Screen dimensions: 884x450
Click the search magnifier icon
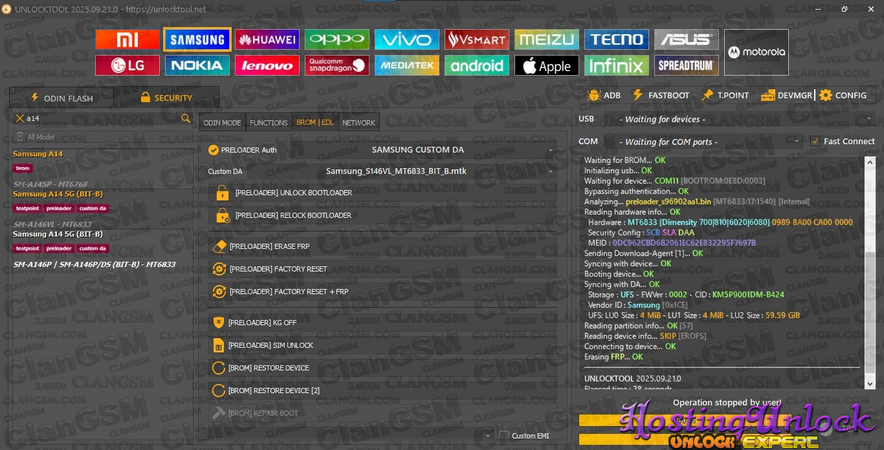(185, 118)
